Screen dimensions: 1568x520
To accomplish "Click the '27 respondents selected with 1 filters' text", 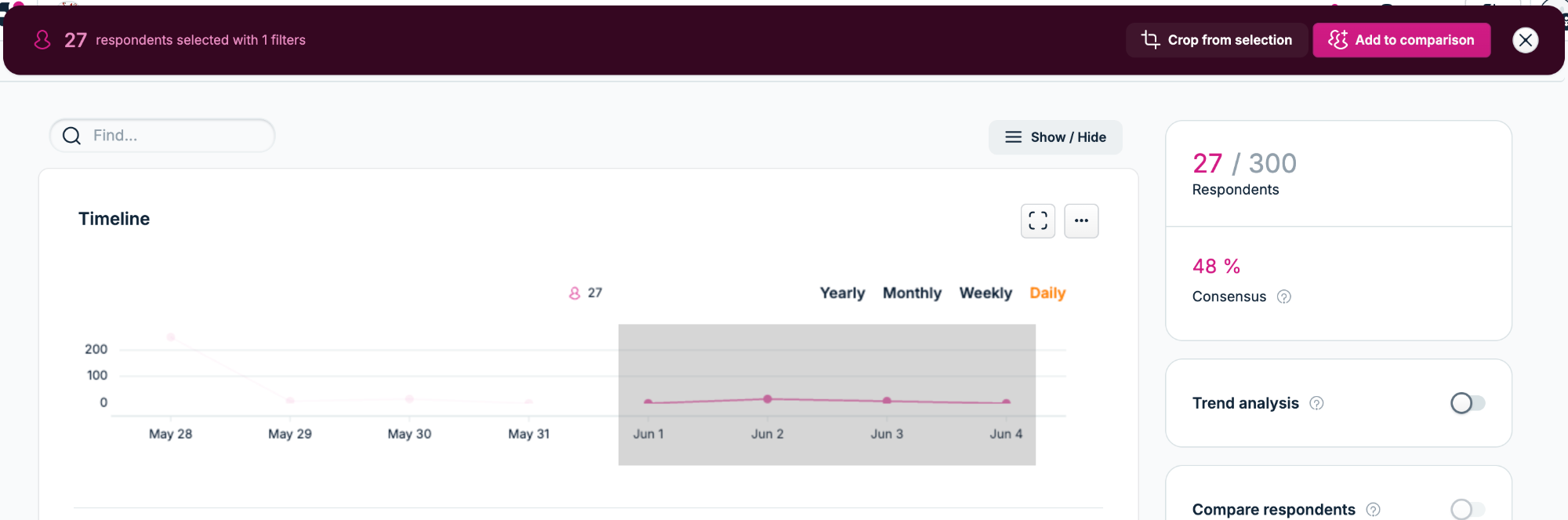I will (x=185, y=40).
